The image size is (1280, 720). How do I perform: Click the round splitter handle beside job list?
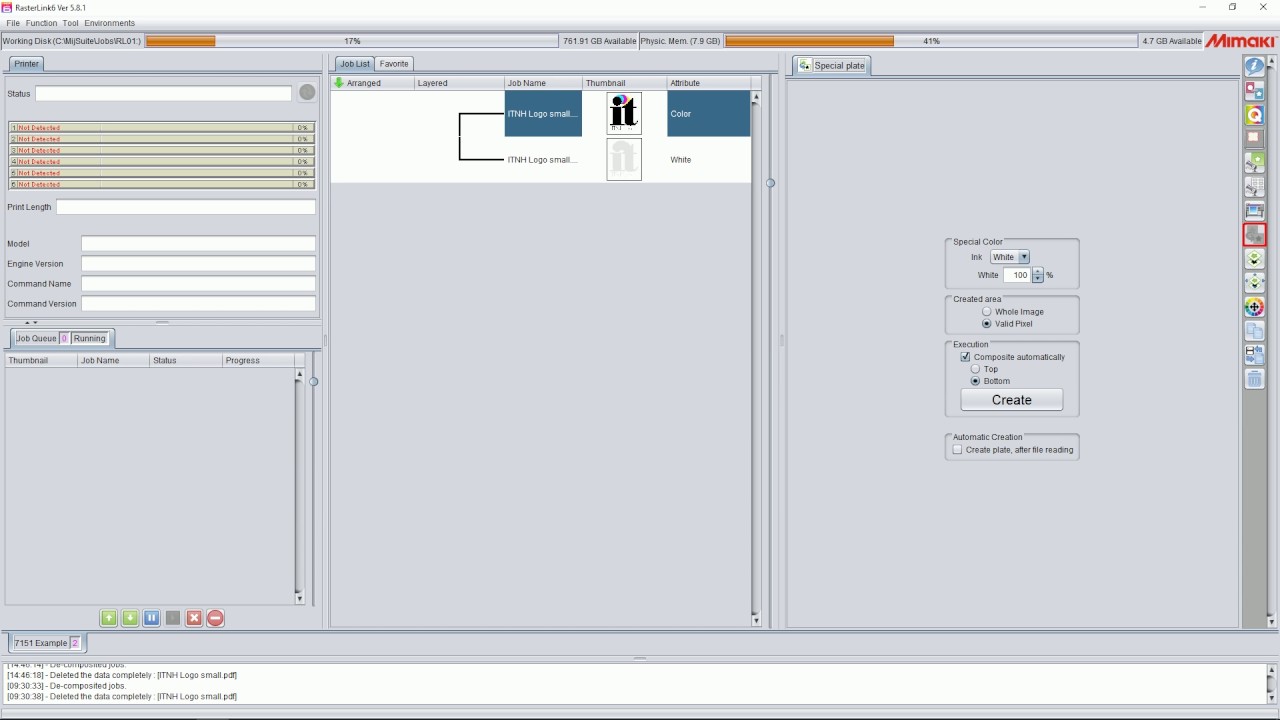point(770,183)
